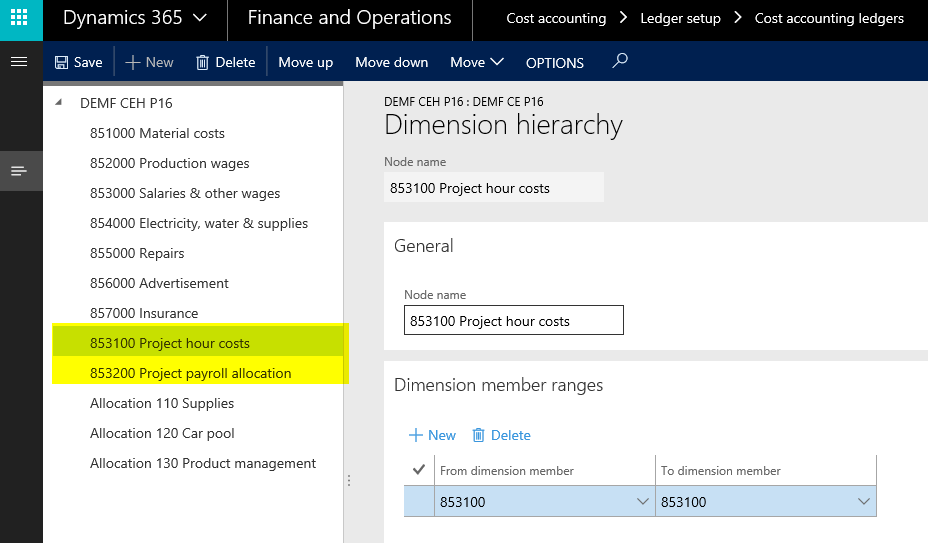This screenshot has height=543, width=928.
Task: Open the From dimension member dropdown
Action: pyautogui.click(x=643, y=502)
